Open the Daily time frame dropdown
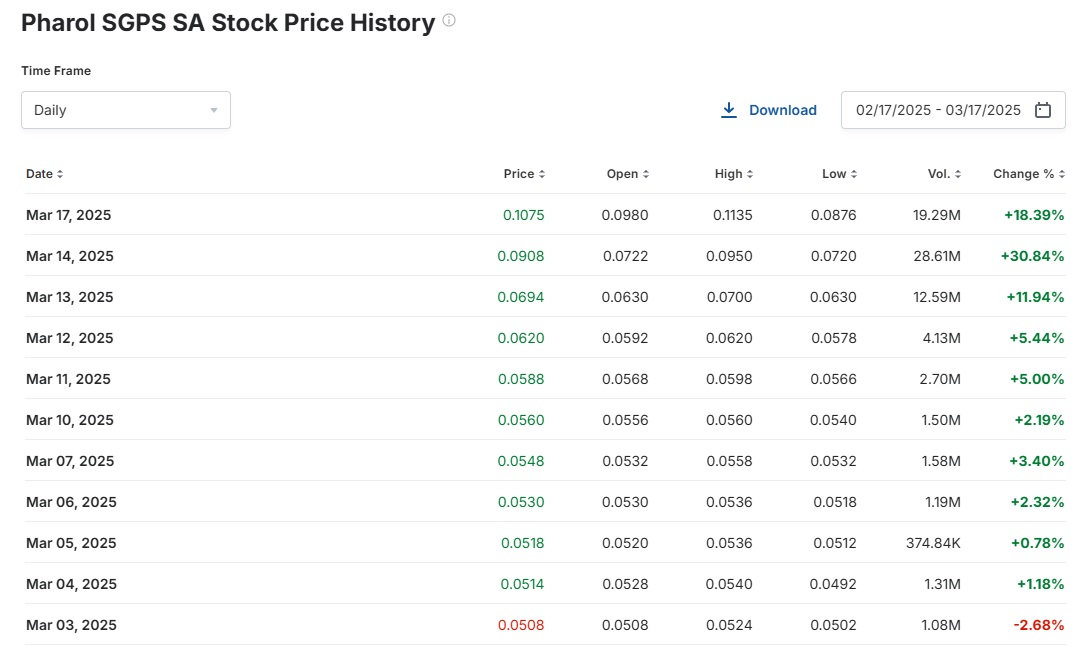The height and width of the screenshot is (647, 1089). click(x=126, y=110)
